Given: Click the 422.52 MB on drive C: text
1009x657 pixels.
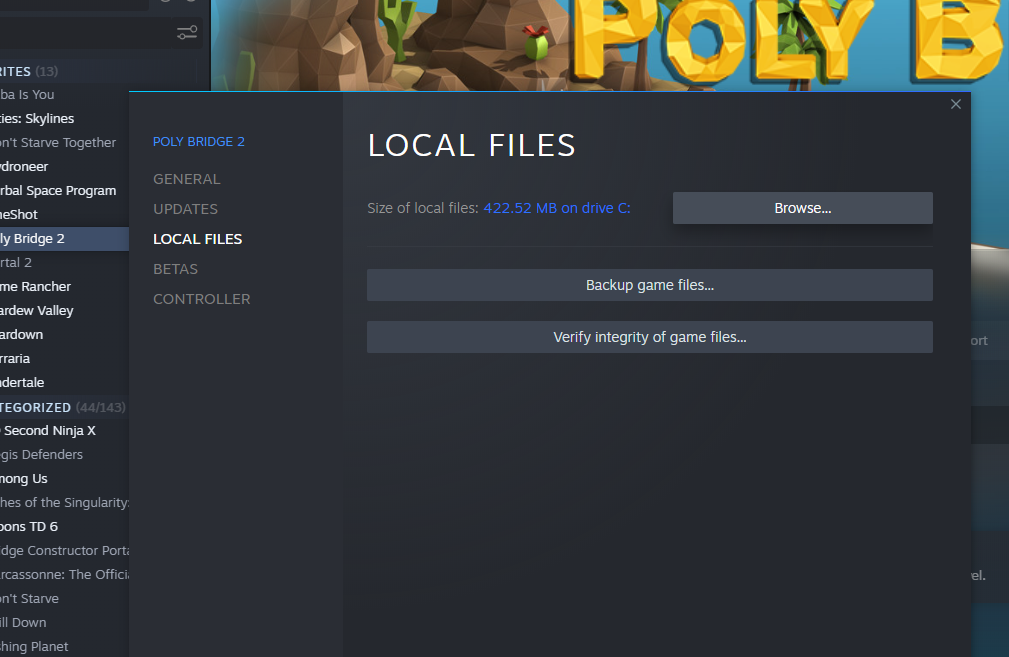Looking at the screenshot, I should pos(557,208).
